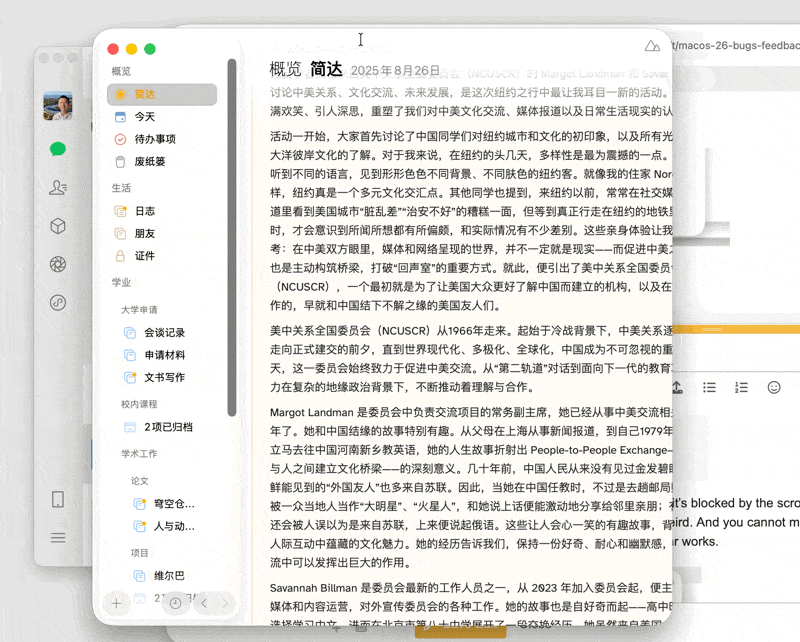Click the add (+) button at sidebar bottom
Viewport: 800px width, 642px height.
point(117,603)
